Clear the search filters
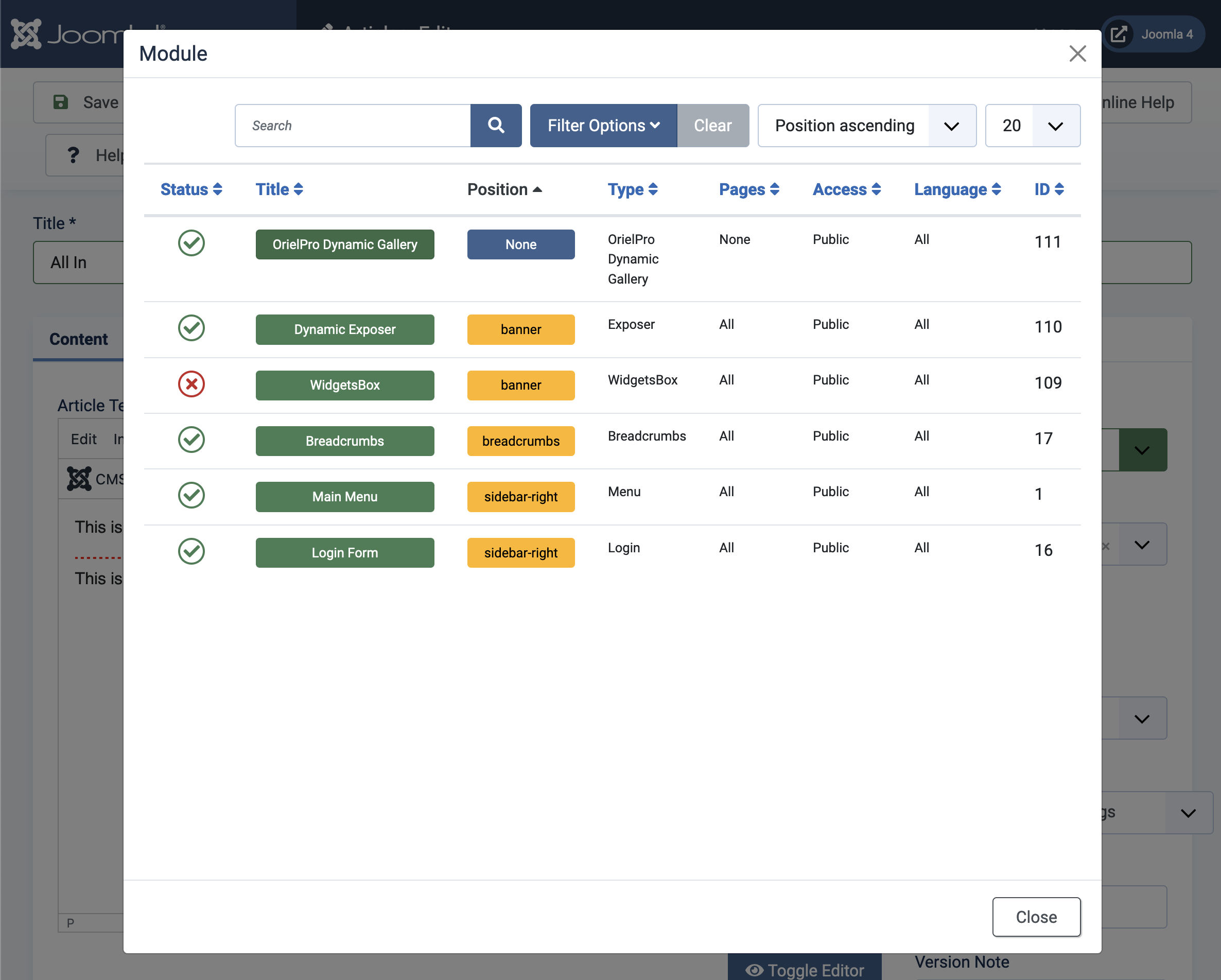The image size is (1221, 980). (x=713, y=125)
